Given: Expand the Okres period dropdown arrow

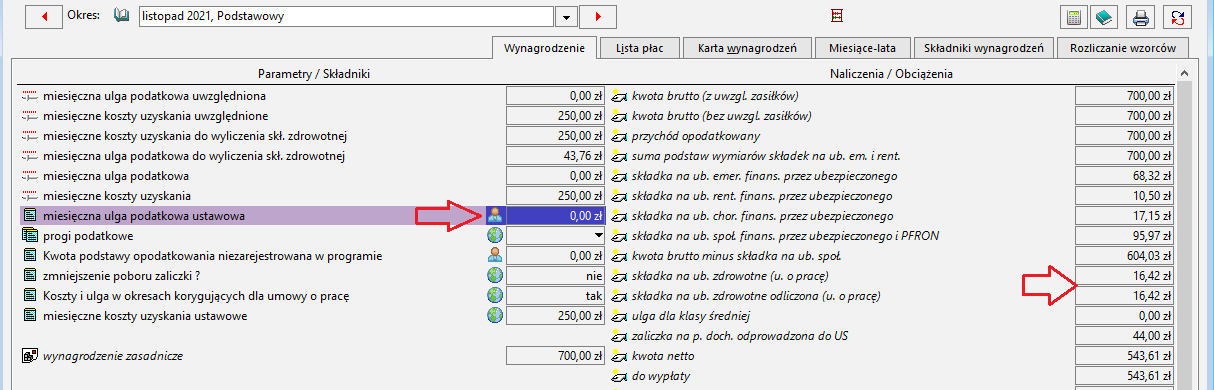Looking at the screenshot, I should point(567,17).
